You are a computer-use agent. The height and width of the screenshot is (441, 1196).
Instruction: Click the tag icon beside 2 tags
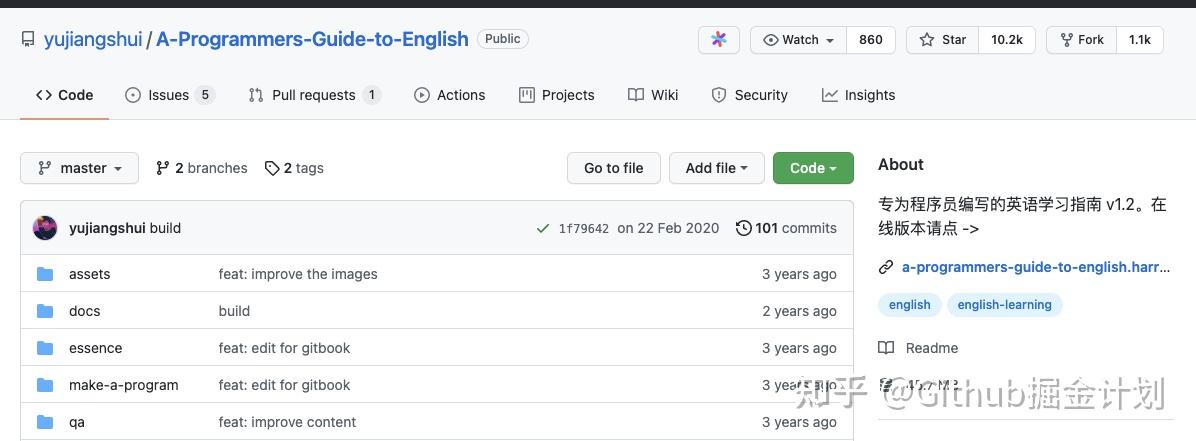coord(272,168)
